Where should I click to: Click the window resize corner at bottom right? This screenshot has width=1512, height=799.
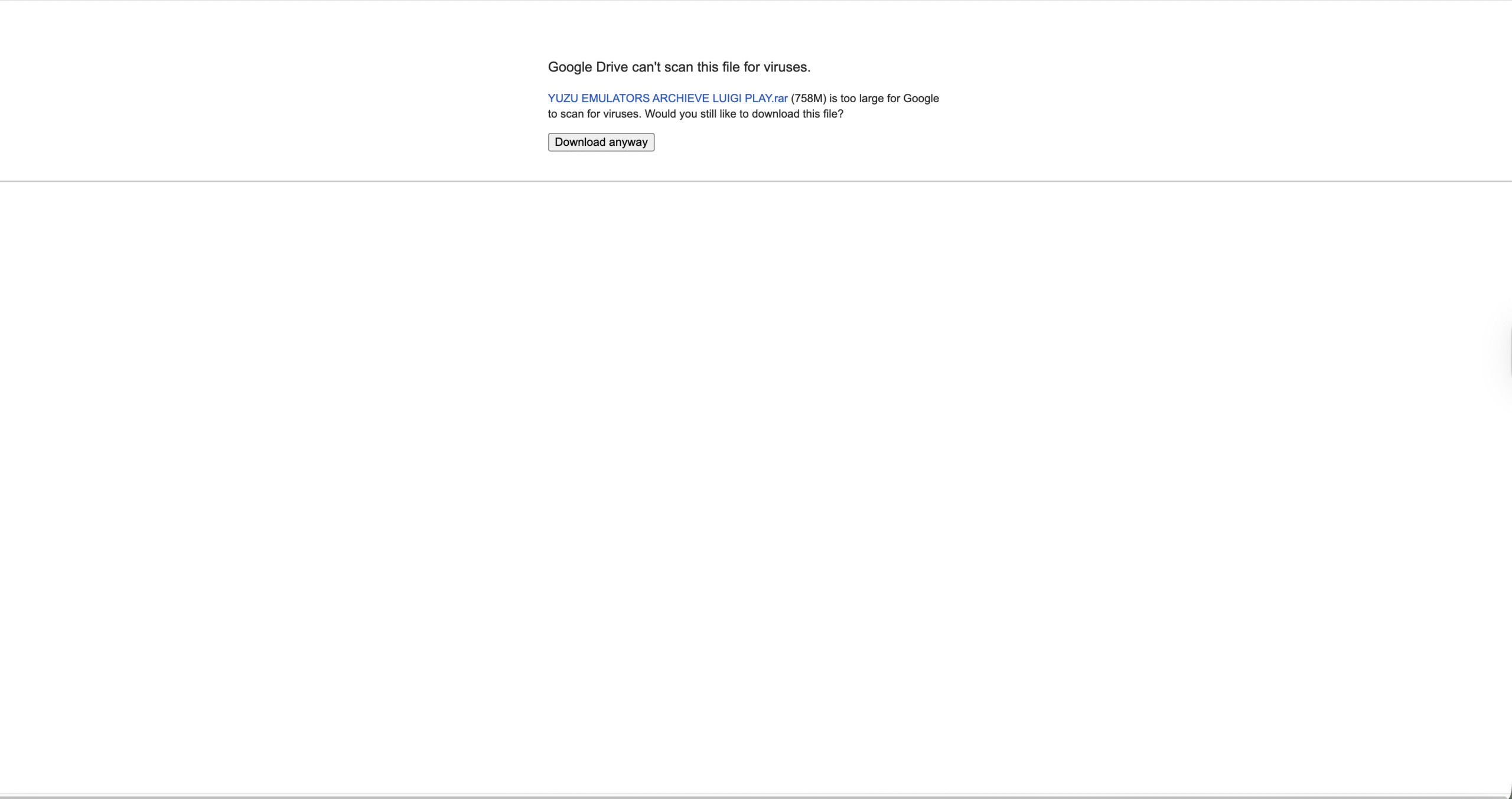point(1508,795)
